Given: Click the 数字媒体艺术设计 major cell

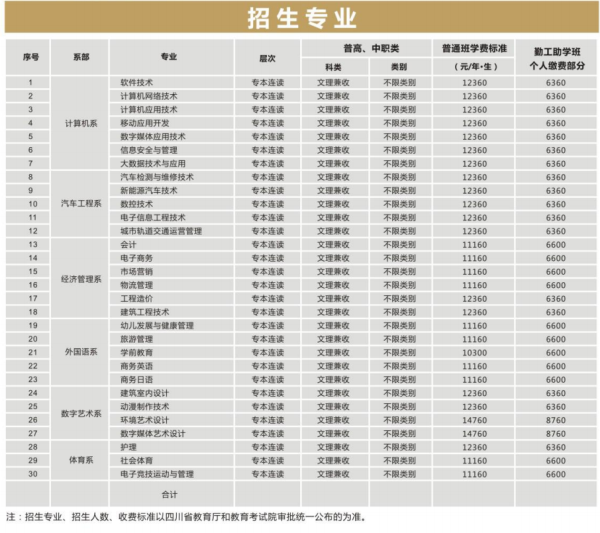Looking at the screenshot, I should click(x=171, y=434).
